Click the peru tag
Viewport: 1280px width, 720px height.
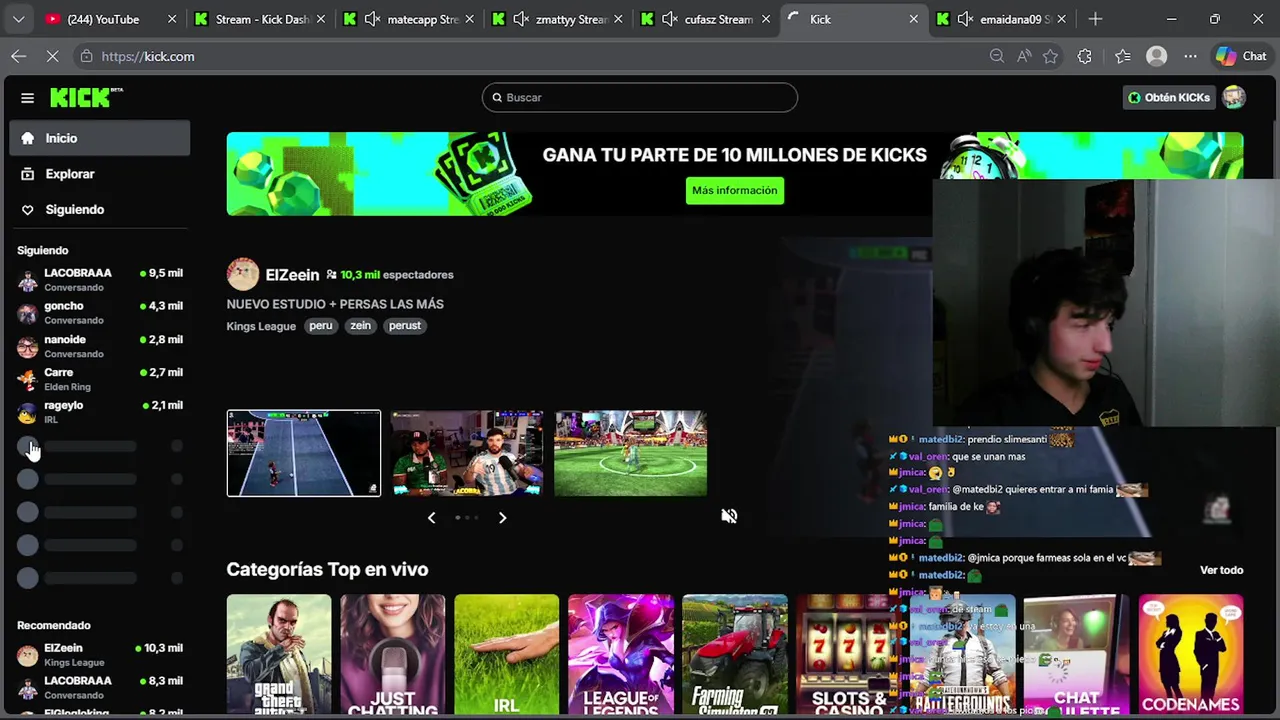coord(320,326)
